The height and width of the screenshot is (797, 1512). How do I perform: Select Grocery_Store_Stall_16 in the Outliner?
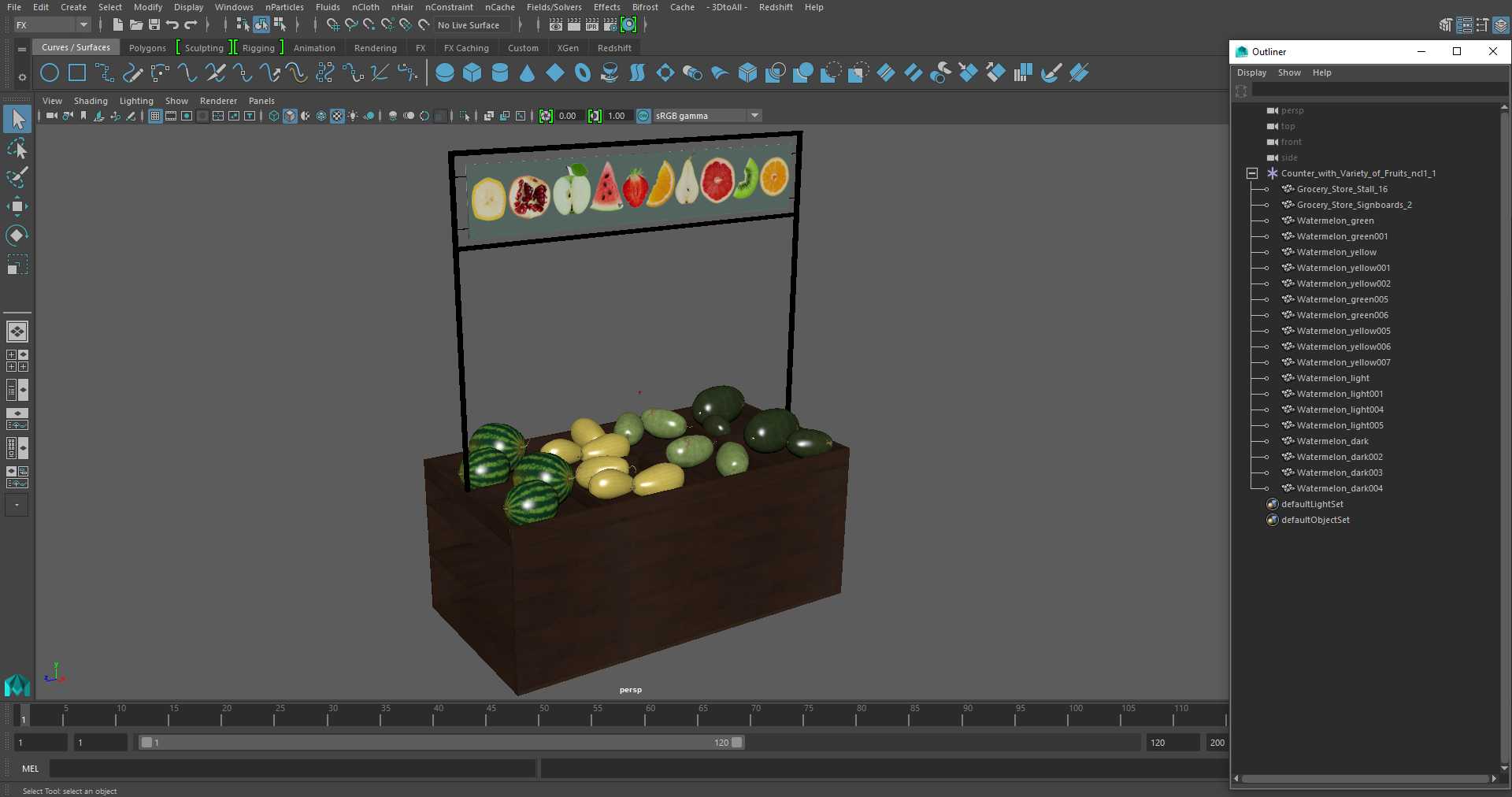(x=1342, y=189)
